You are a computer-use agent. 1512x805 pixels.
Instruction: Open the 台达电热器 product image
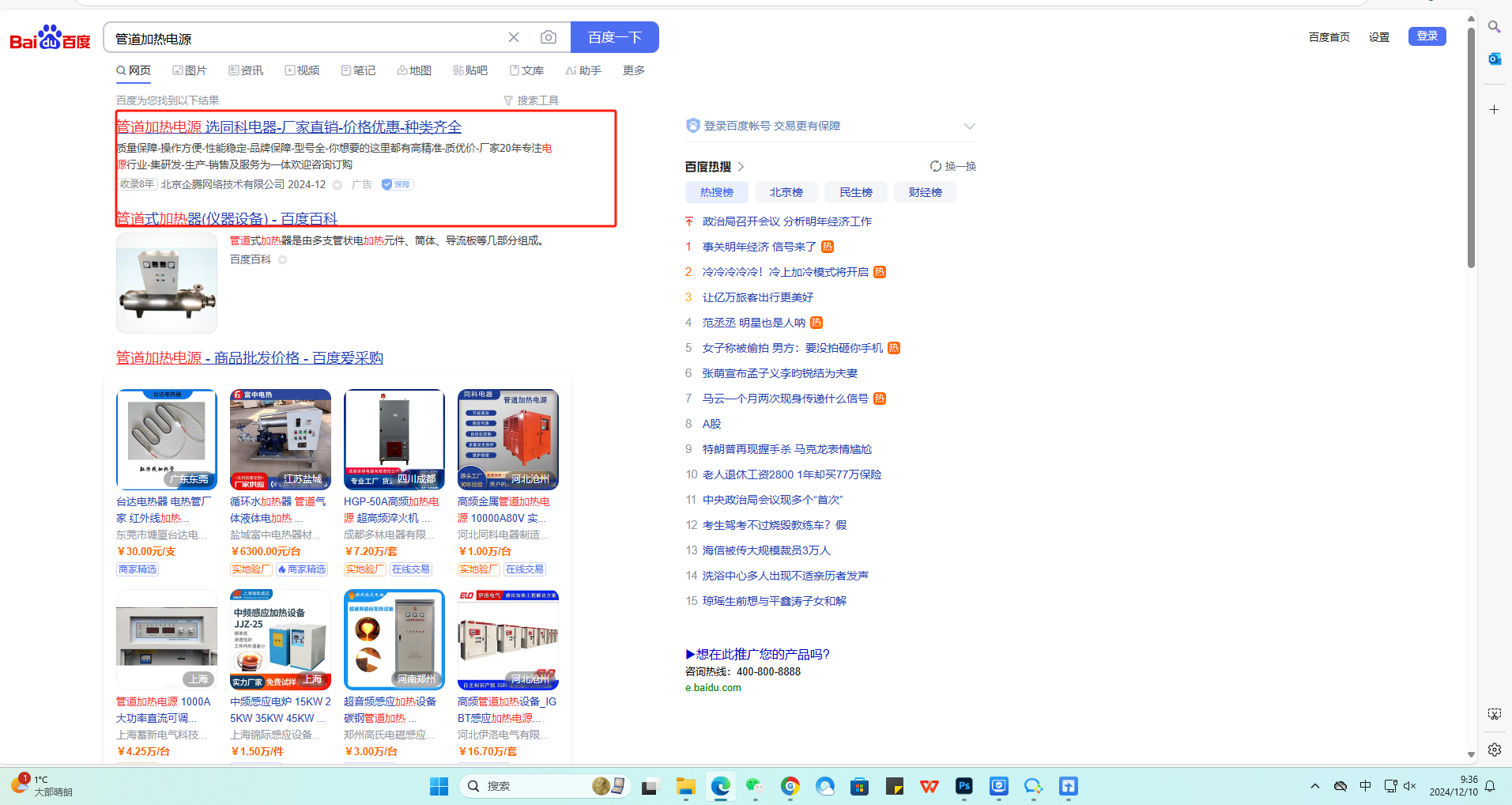[167, 440]
